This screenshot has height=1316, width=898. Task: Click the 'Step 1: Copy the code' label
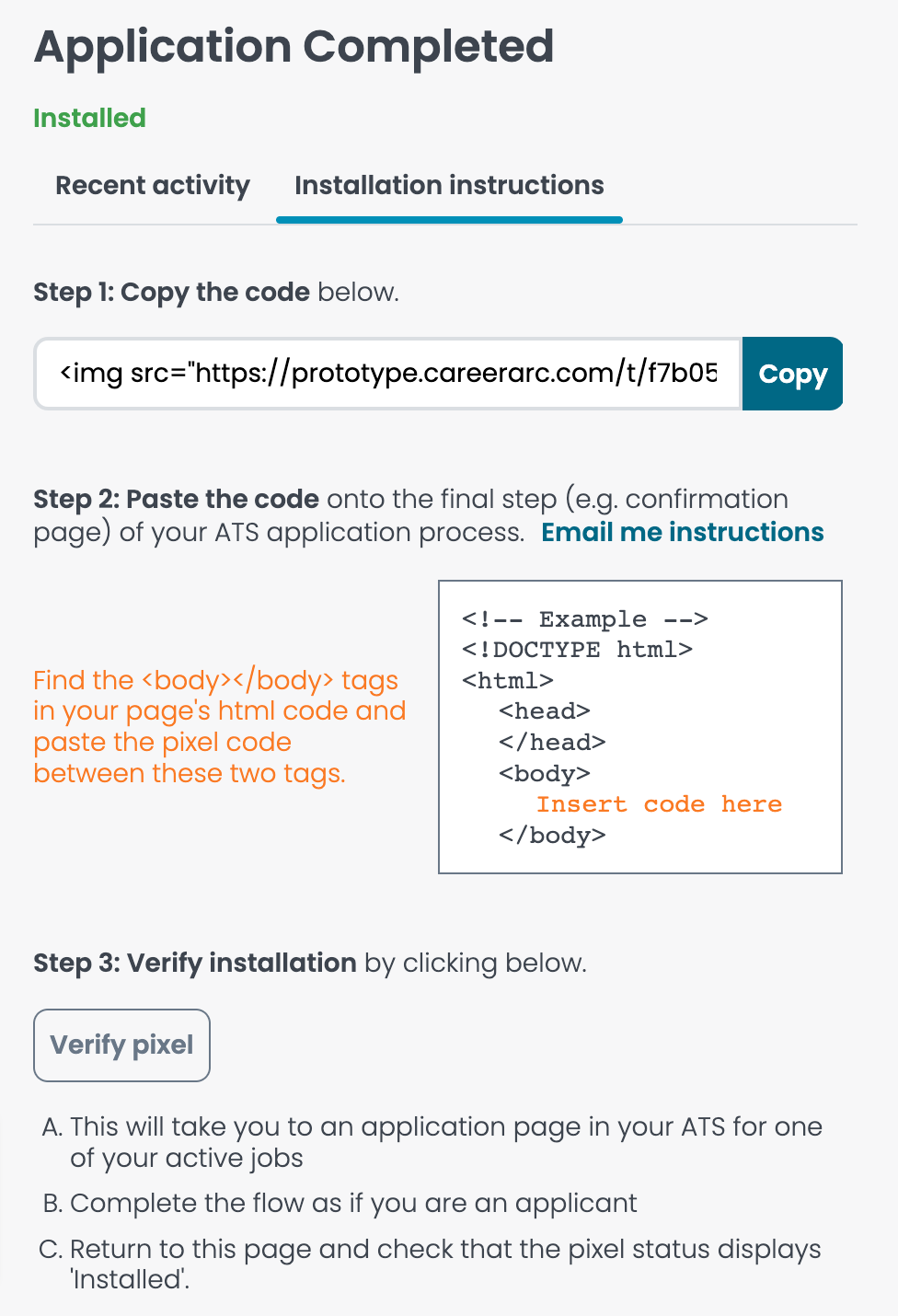click(171, 293)
